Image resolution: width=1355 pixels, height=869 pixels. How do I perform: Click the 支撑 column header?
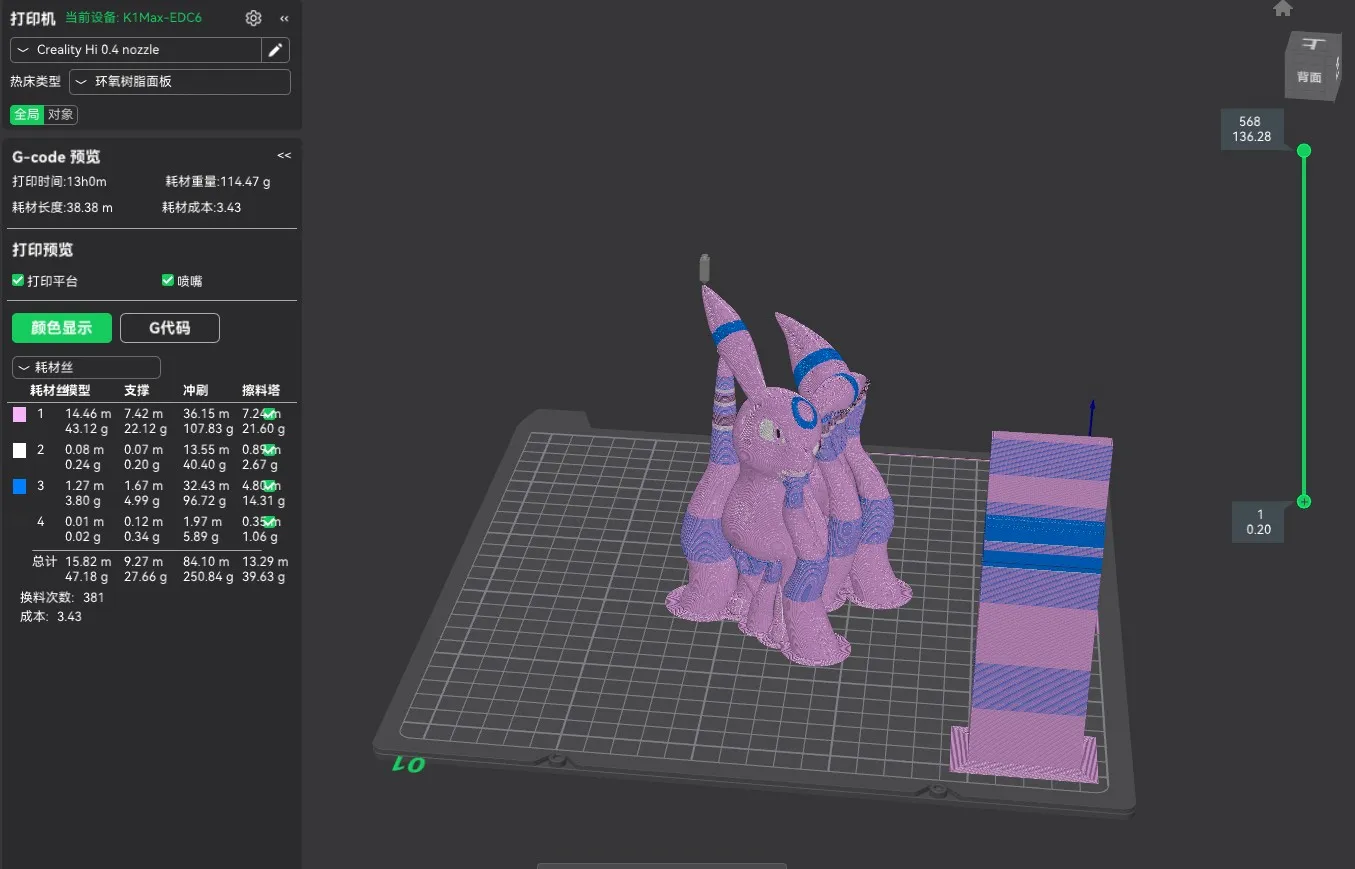137,390
